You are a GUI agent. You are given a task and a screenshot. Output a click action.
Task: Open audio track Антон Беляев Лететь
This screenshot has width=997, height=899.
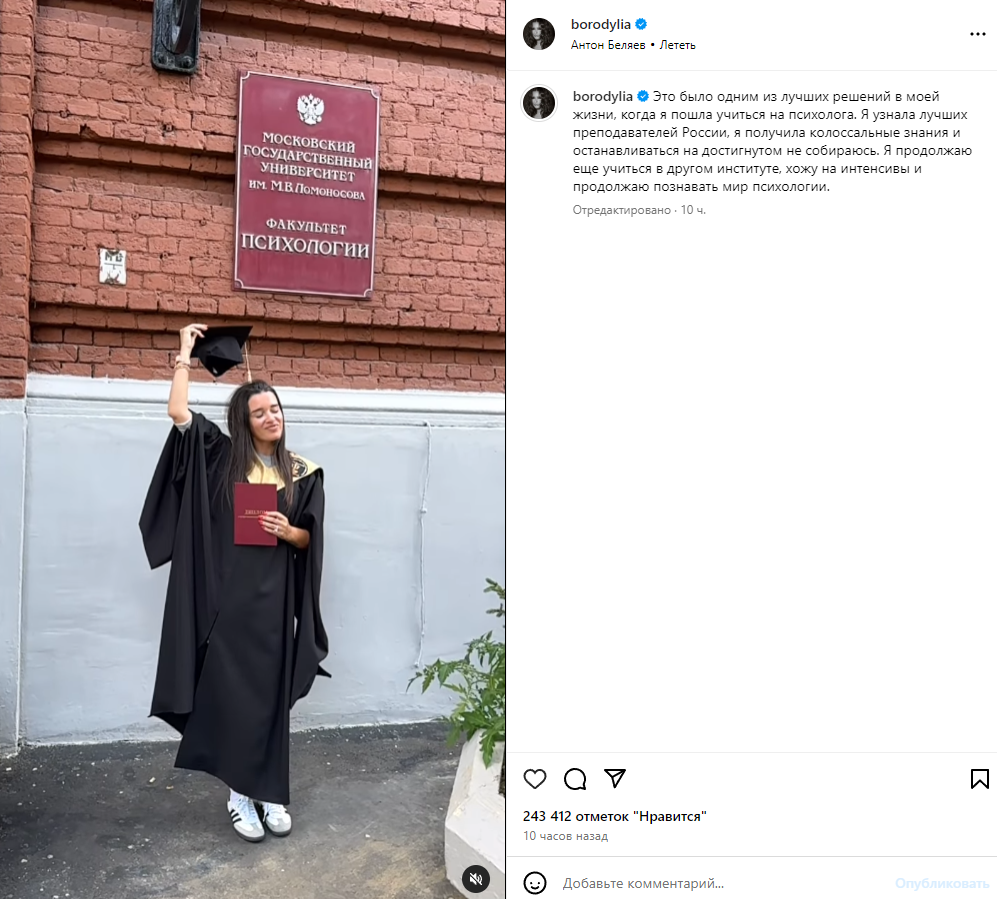point(633,45)
